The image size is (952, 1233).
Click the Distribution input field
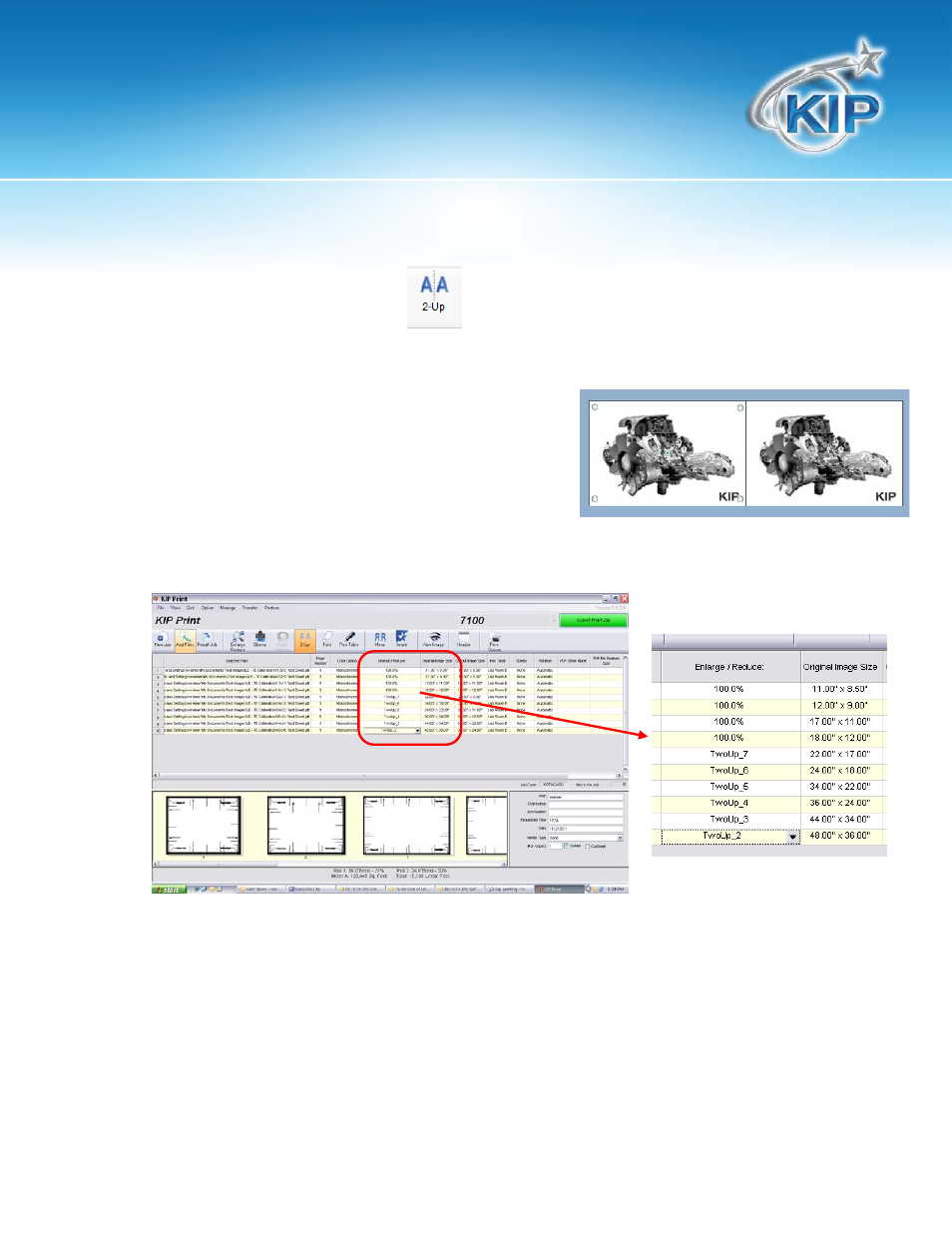pyautogui.click(x=586, y=805)
